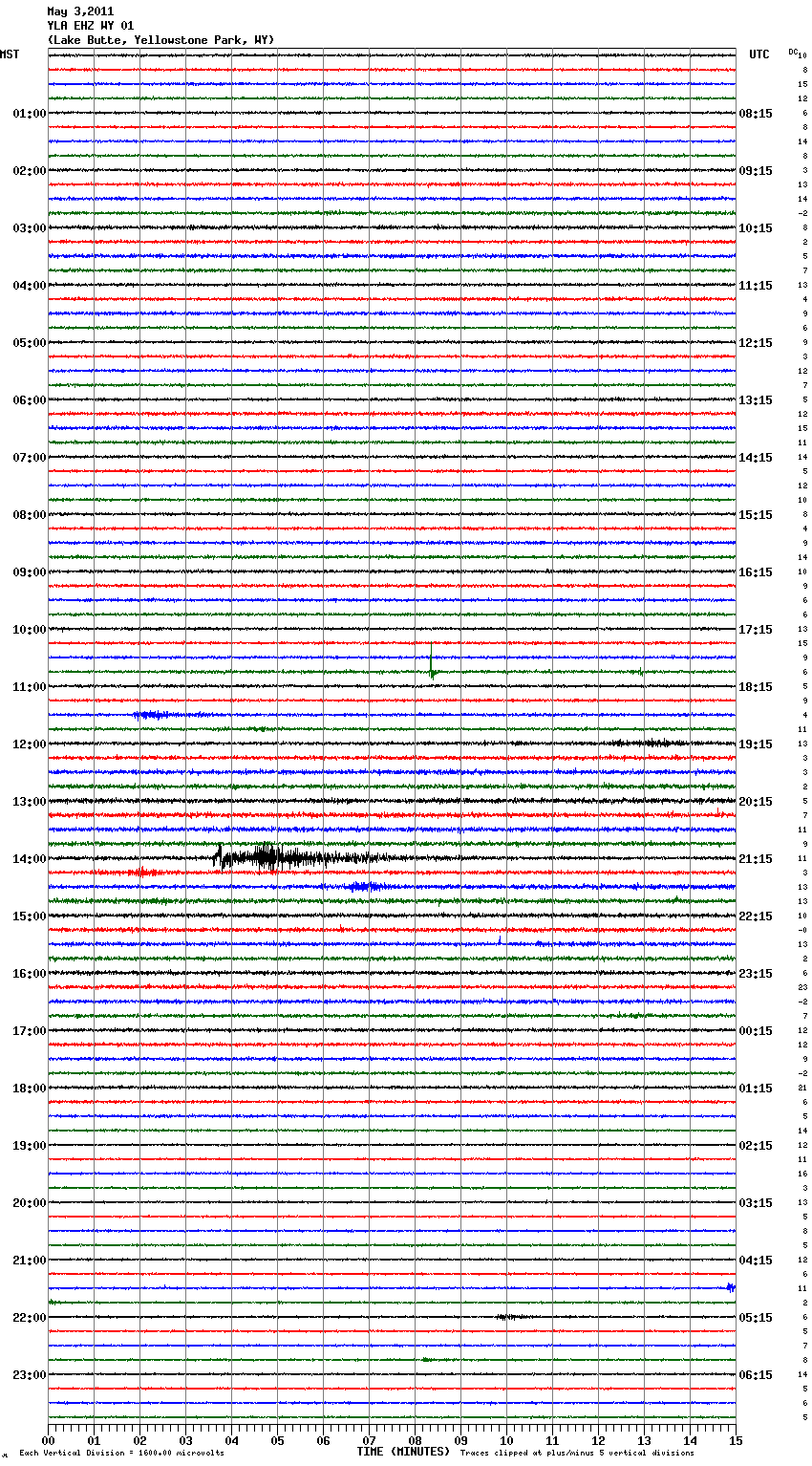Click the "Traces clipped at plus/minus 5 vertical divisions" note
812x1466 pixels.
(x=577, y=1454)
